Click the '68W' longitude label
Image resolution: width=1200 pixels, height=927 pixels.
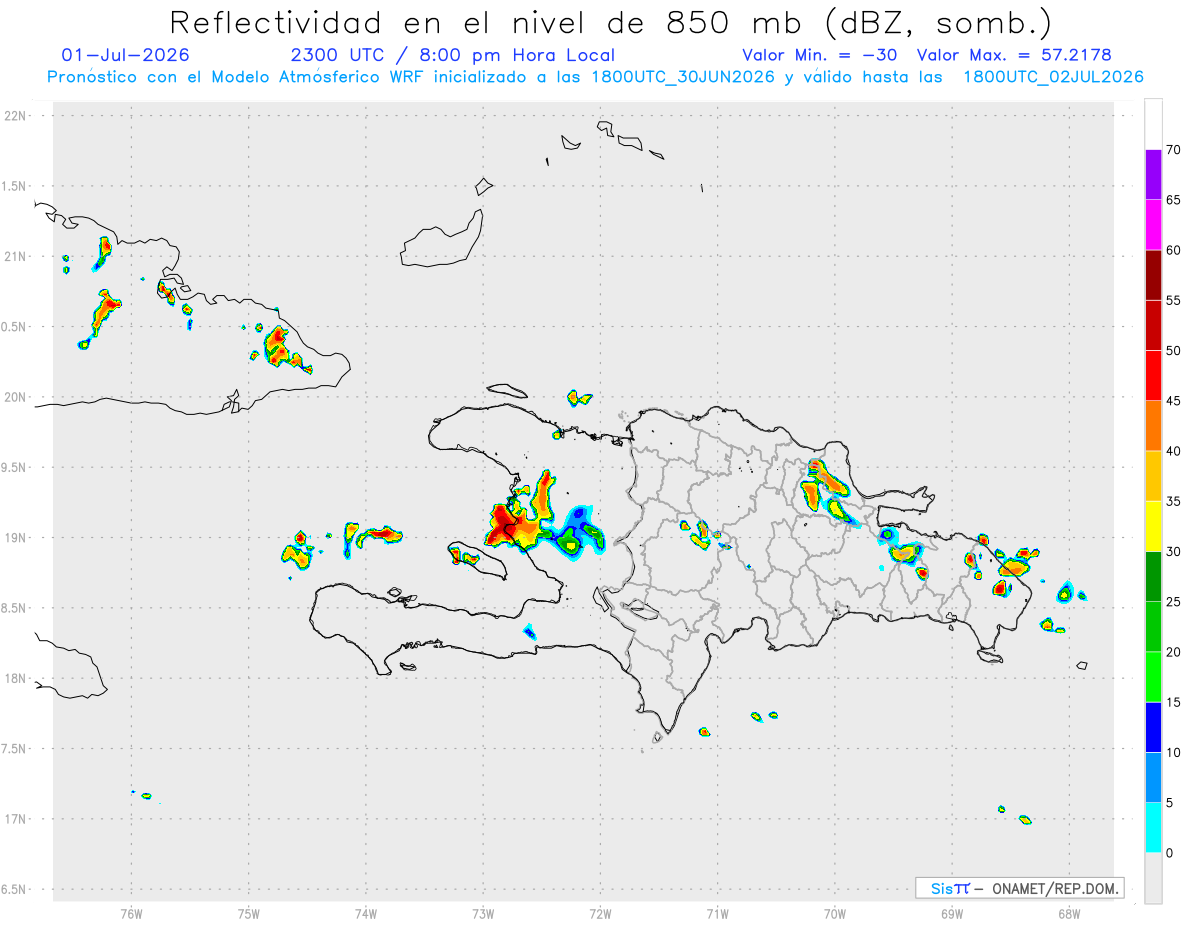(1069, 913)
